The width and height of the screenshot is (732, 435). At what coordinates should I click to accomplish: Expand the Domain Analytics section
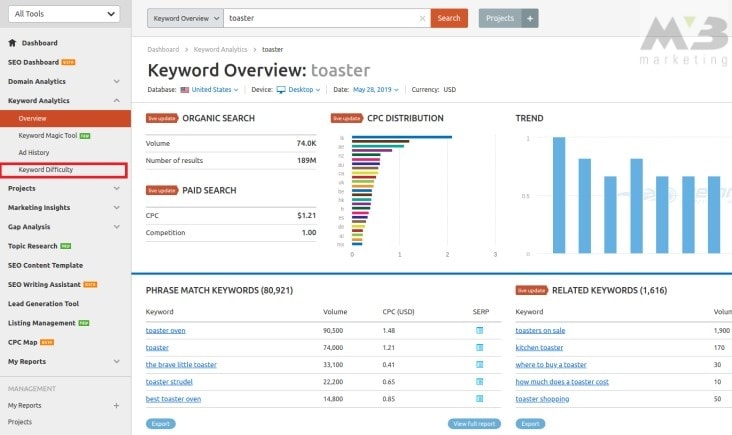pos(116,81)
